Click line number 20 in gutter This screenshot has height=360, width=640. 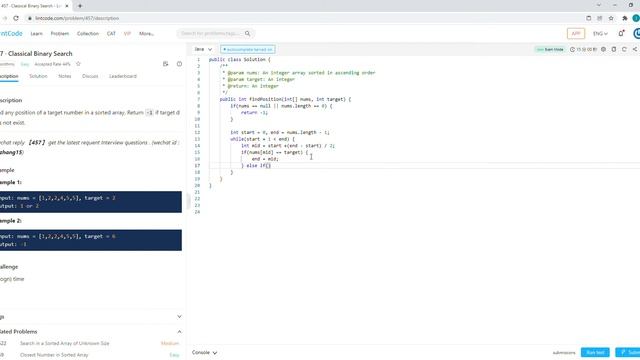198,185
